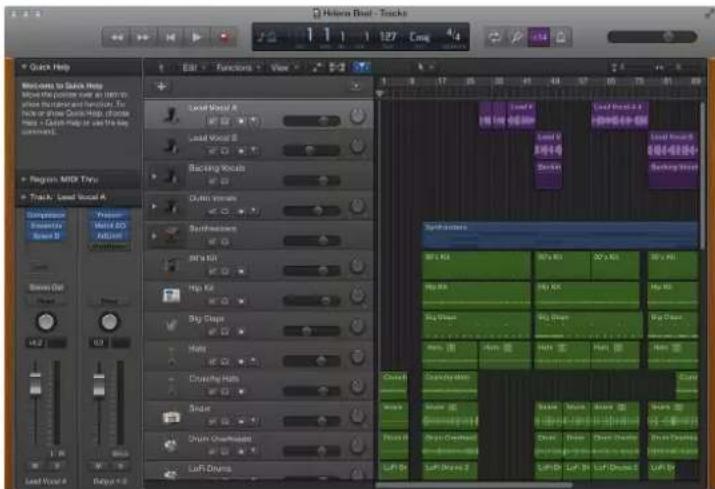Click the 80's Kit track icon

coord(171,266)
